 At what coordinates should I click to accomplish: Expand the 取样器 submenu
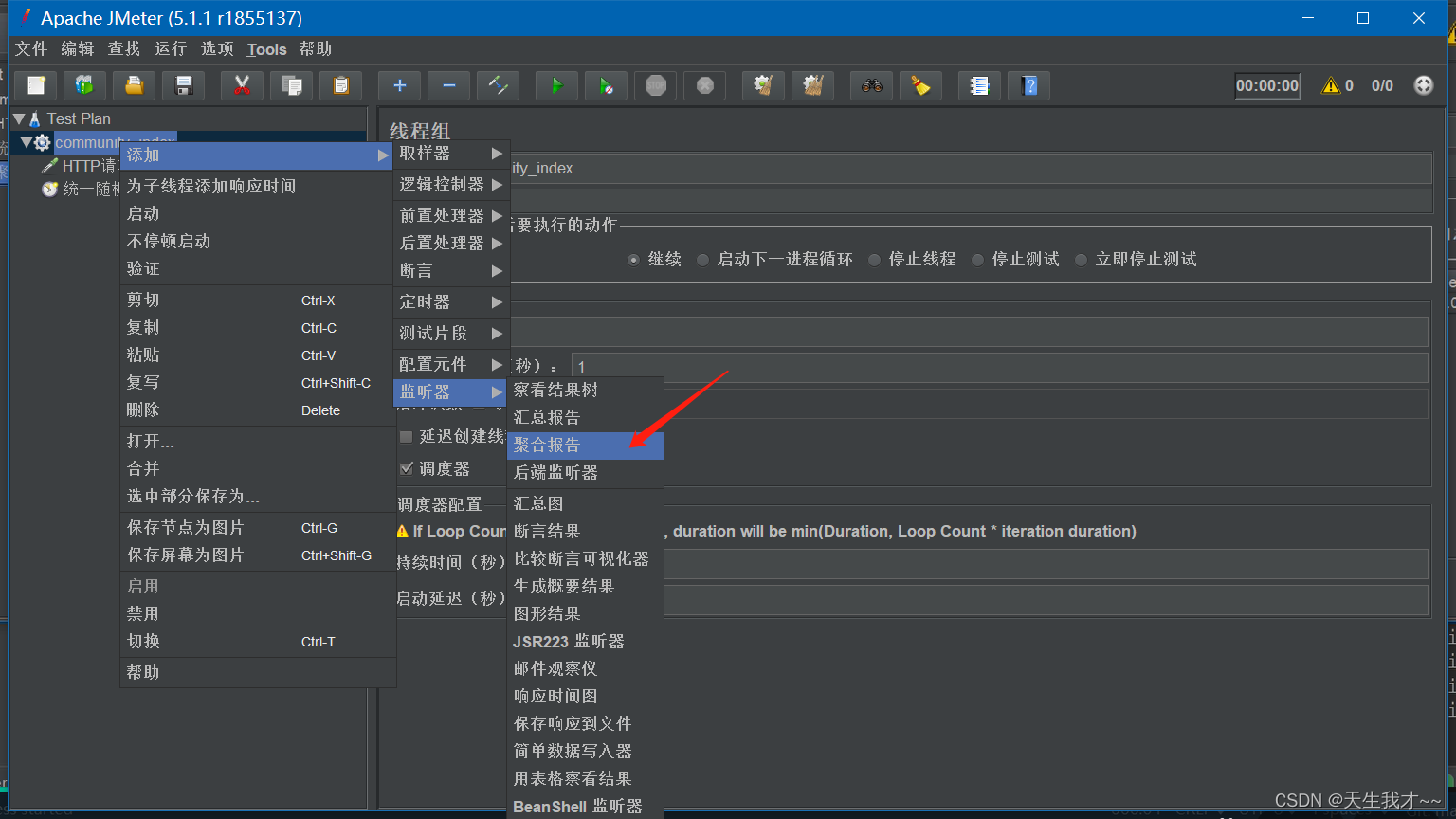(451, 154)
